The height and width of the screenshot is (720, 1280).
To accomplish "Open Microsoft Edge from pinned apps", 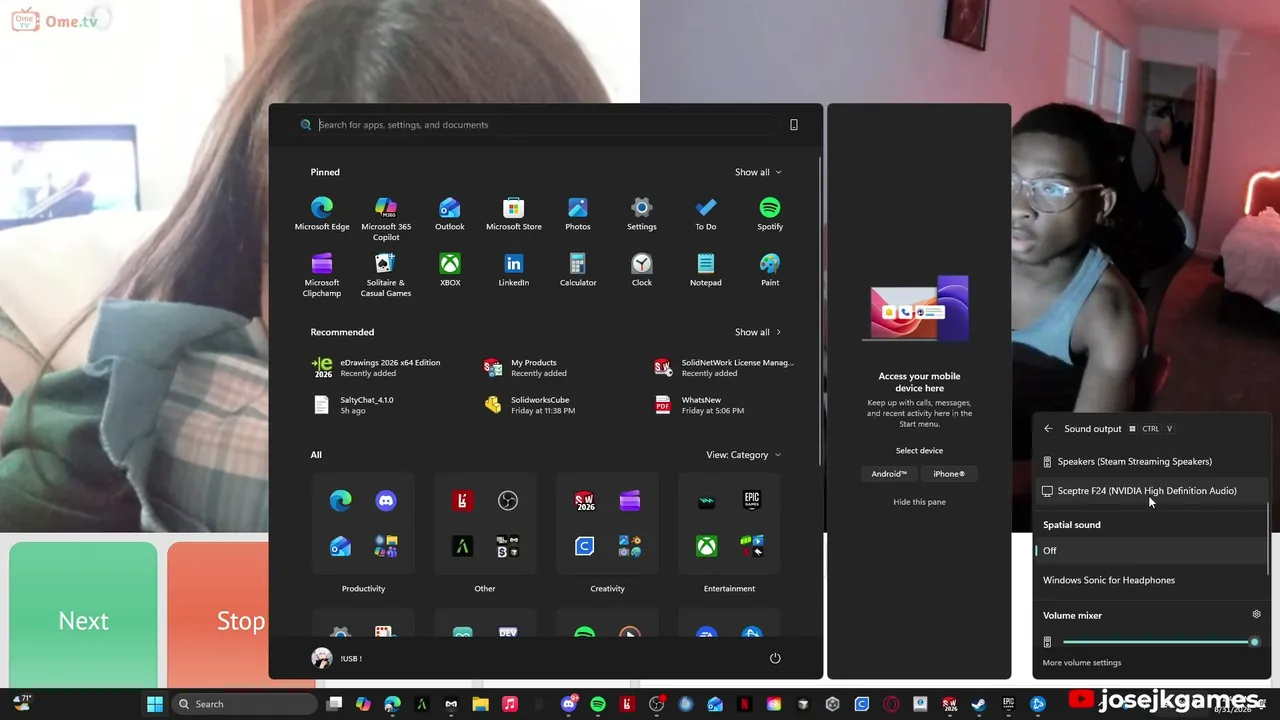I will pos(322,214).
